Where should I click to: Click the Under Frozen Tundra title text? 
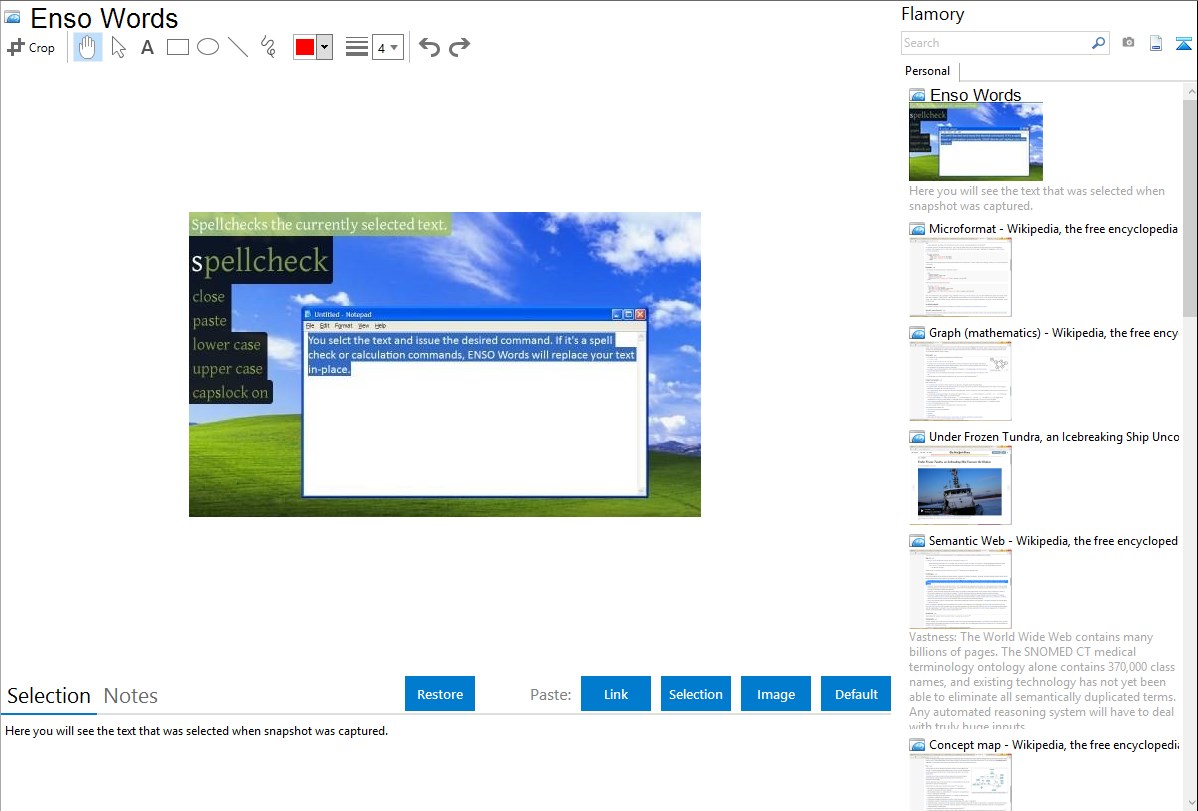tap(1054, 436)
